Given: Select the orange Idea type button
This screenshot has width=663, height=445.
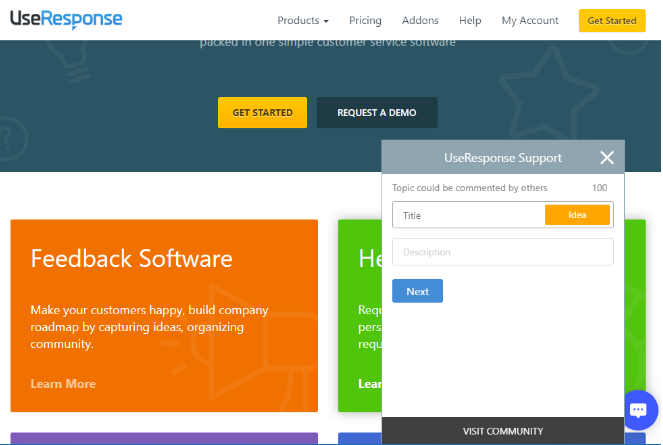Looking at the screenshot, I should click(x=577, y=215).
